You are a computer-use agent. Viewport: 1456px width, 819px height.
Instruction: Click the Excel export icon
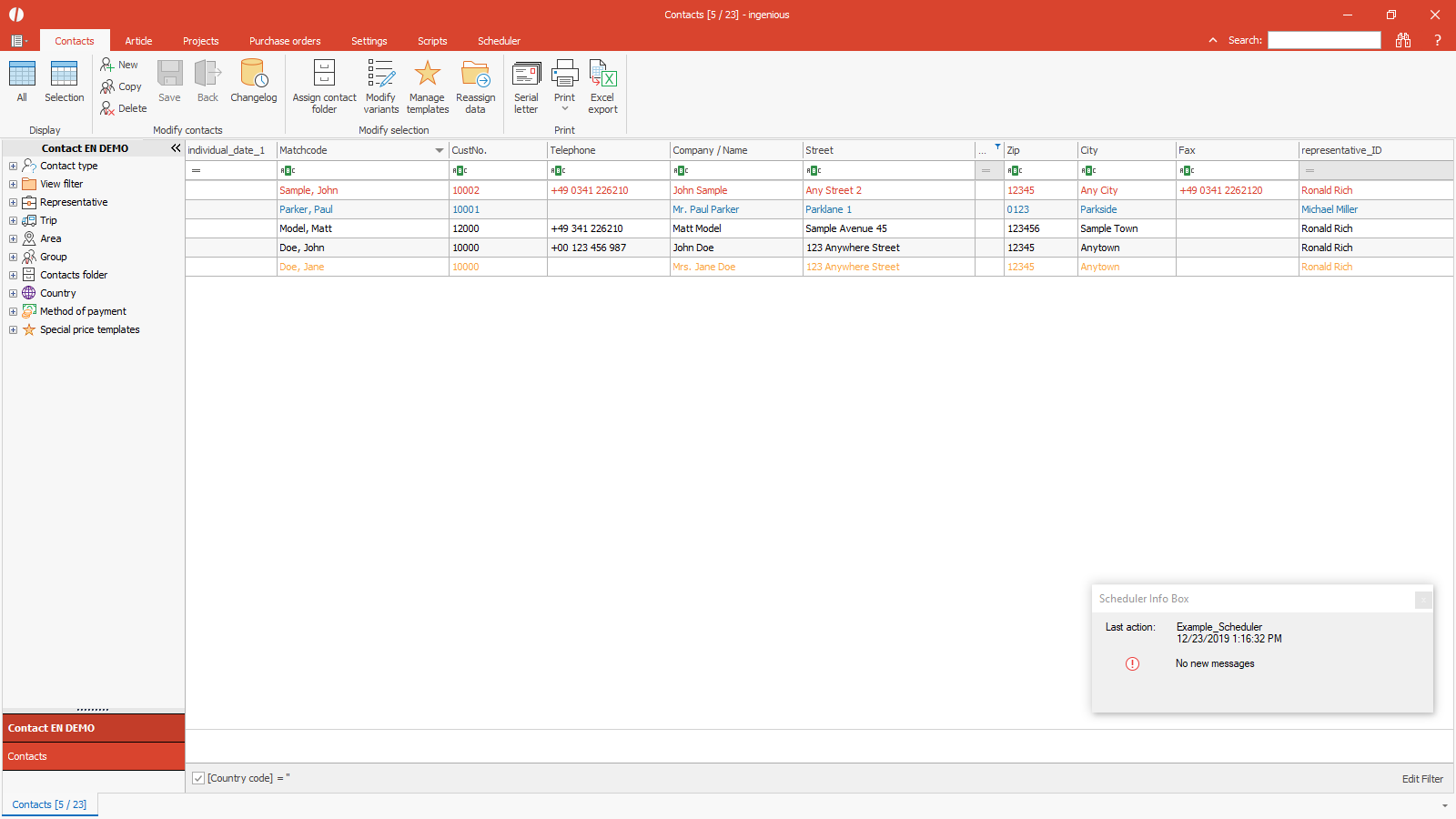[x=602, y=75]
